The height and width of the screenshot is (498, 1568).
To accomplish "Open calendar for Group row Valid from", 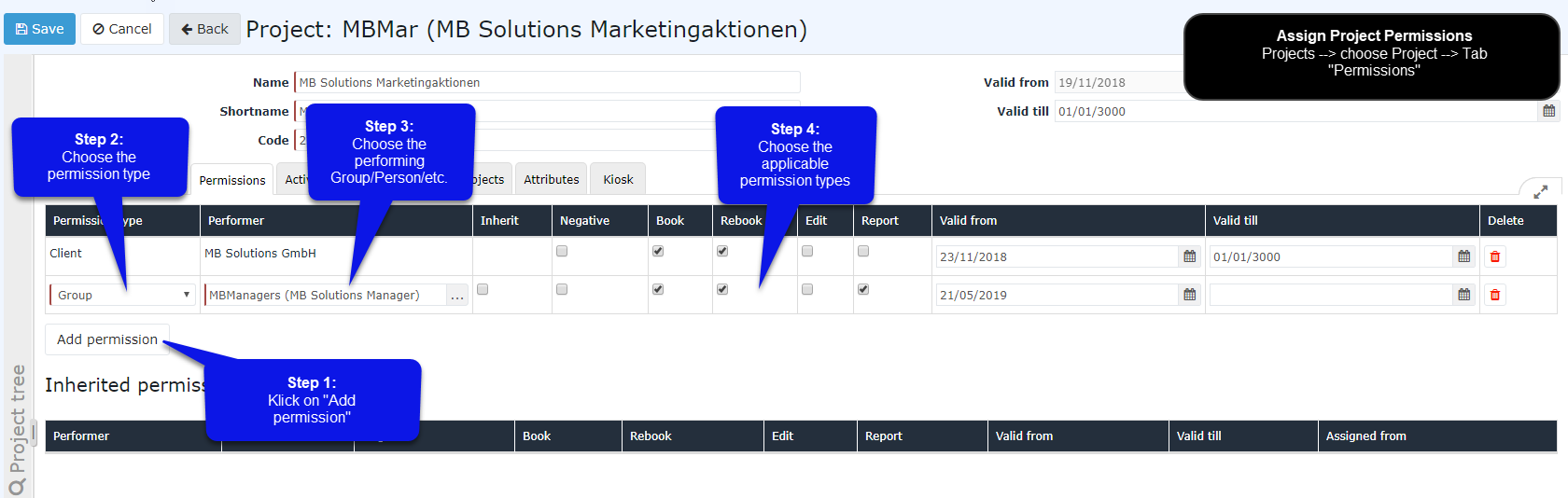I will [x=1189, y=295].
